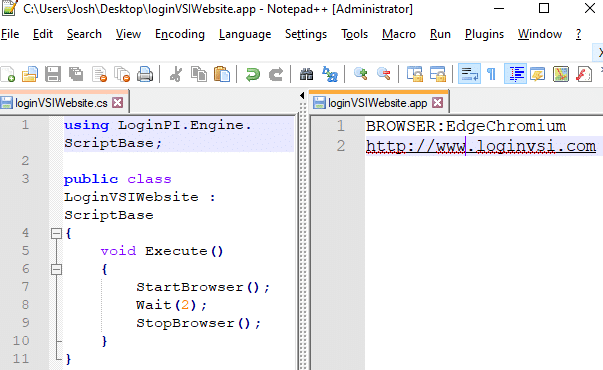Zoom in with magnifier plus icon
This screenshot has height=370, width=603.
click(x=361, y=74)
